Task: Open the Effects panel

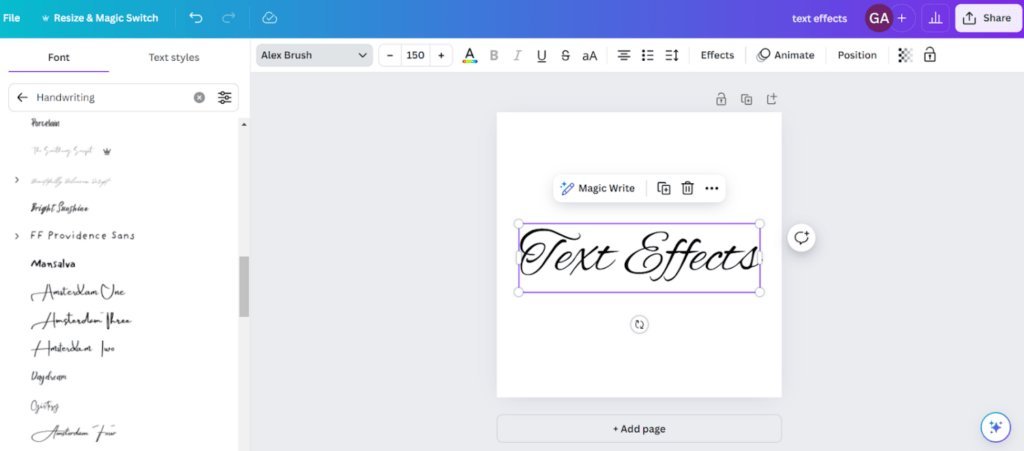Action: pyautogui.click(x=717, y=55)
